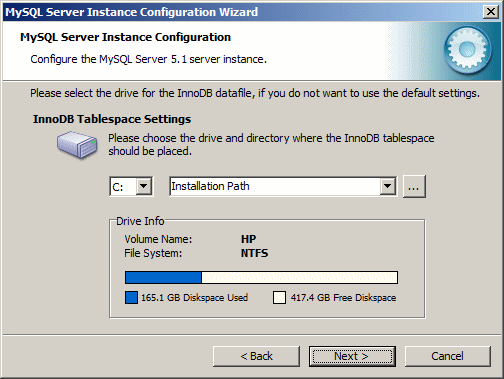504x379 pixels.
Task: Click the Next button
Action: point(352,356)
